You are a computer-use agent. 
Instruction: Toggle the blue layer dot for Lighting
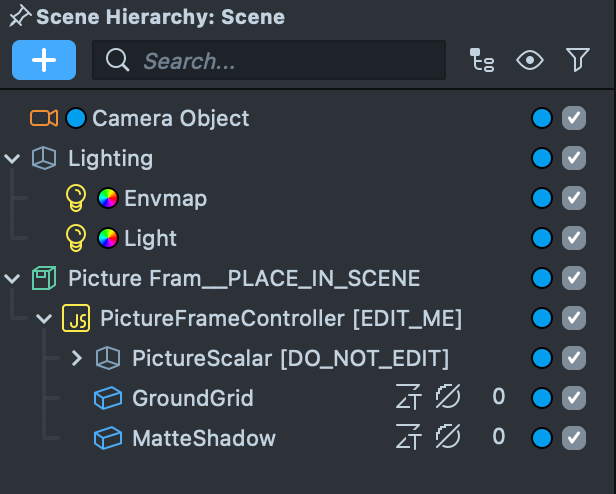tap(542, 158)
